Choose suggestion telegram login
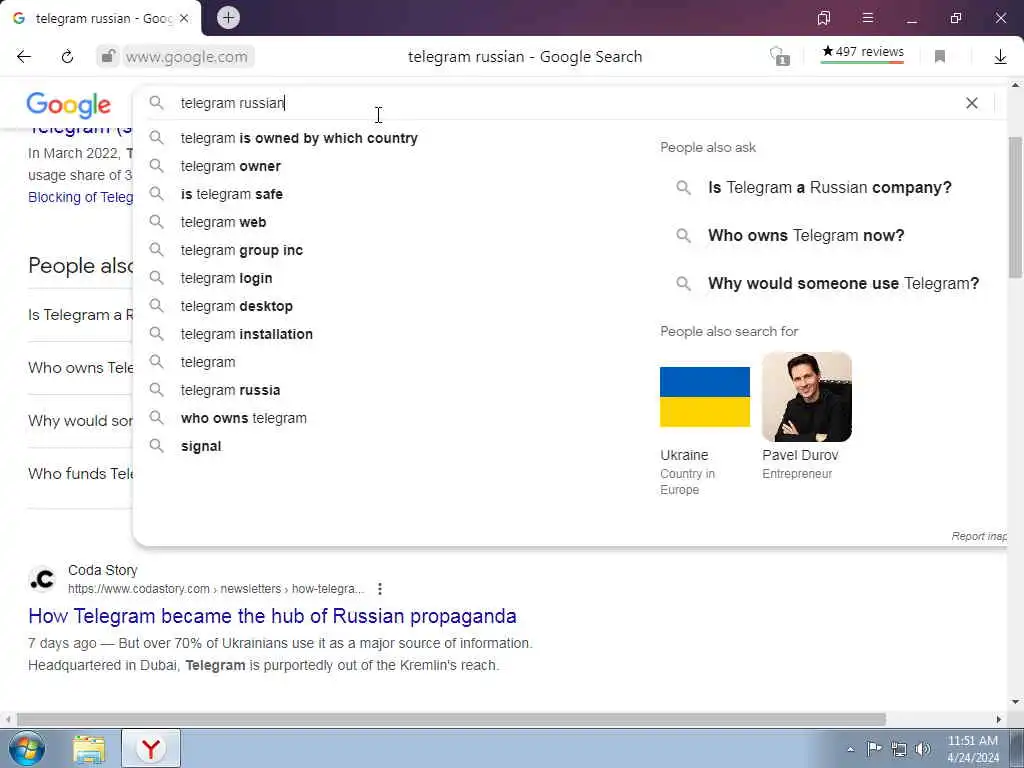Screen dimensions: 1024x768 [227, 279]
